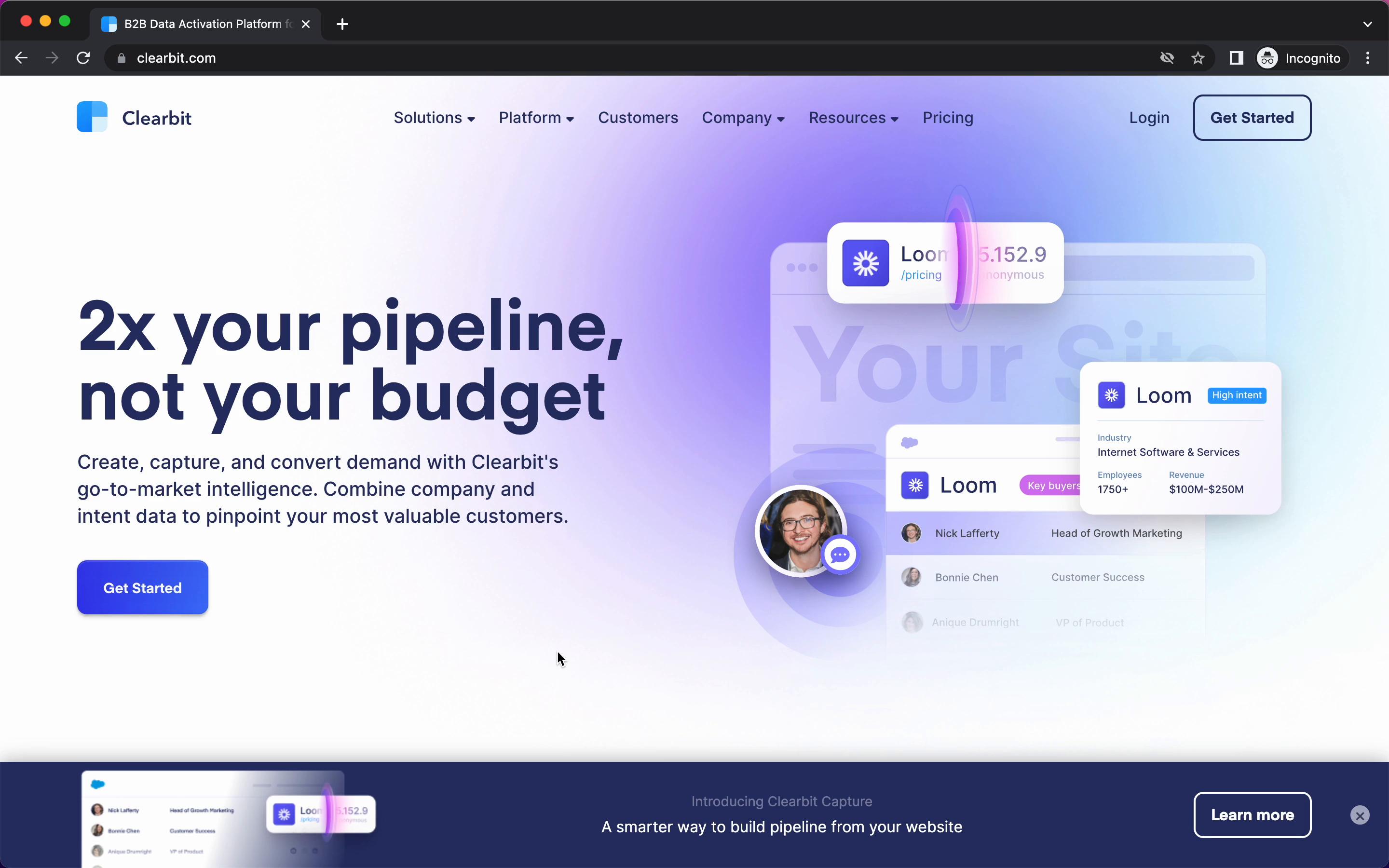Image resolution: width=1389 pixels, height=868 pixels.
Task: Click the chat bubble icon on avatar
Action: coord(839,555)
